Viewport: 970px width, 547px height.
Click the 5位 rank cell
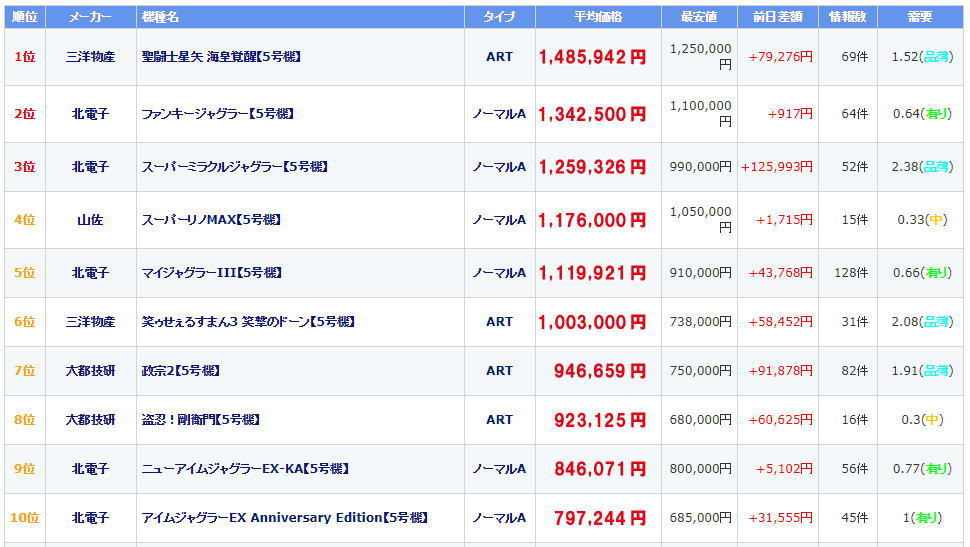pos(25,273)
